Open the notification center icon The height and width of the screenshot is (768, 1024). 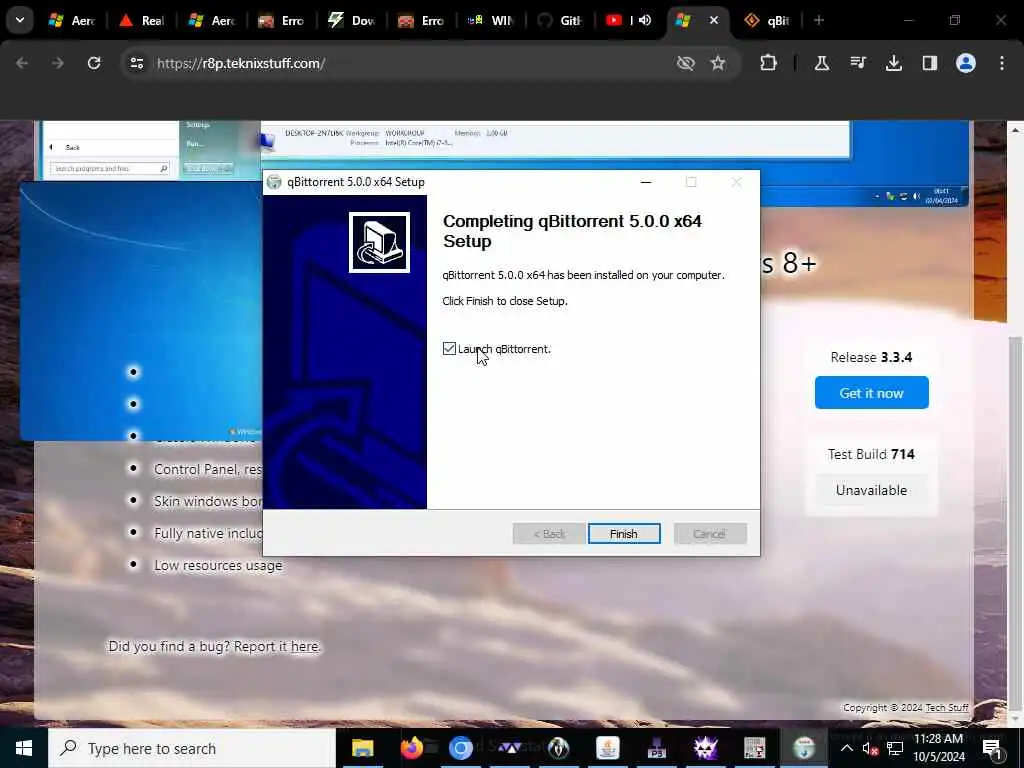(x=993, y=748)
